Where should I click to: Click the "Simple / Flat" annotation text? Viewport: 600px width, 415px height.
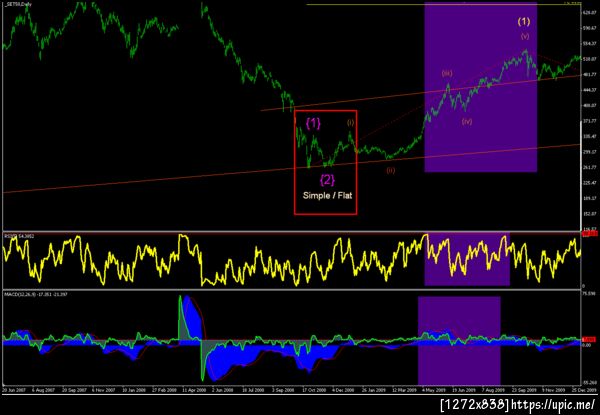[328, 195]
